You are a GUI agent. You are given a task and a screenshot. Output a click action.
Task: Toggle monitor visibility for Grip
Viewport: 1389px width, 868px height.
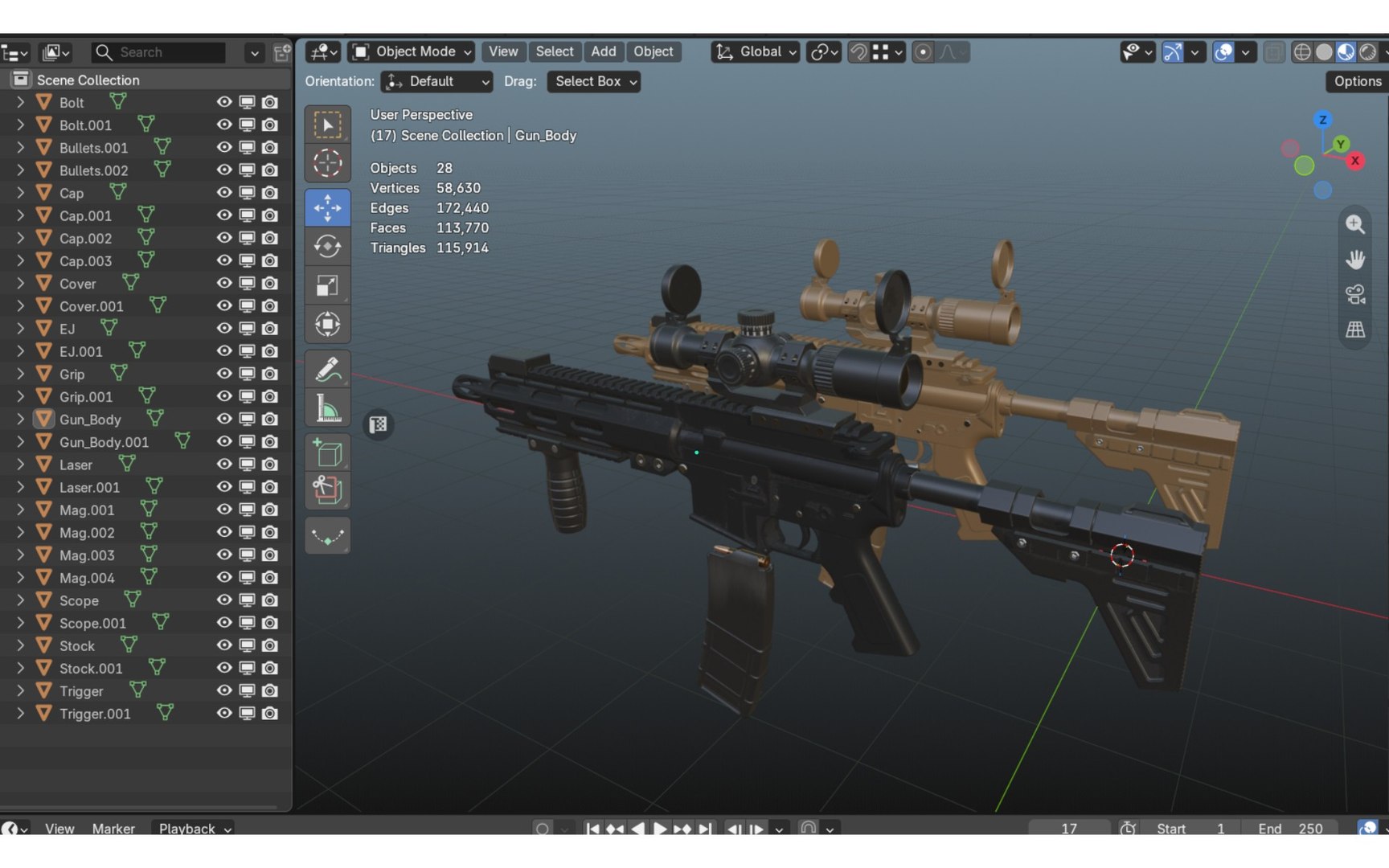pyautogui.click(x=247, y=374)
